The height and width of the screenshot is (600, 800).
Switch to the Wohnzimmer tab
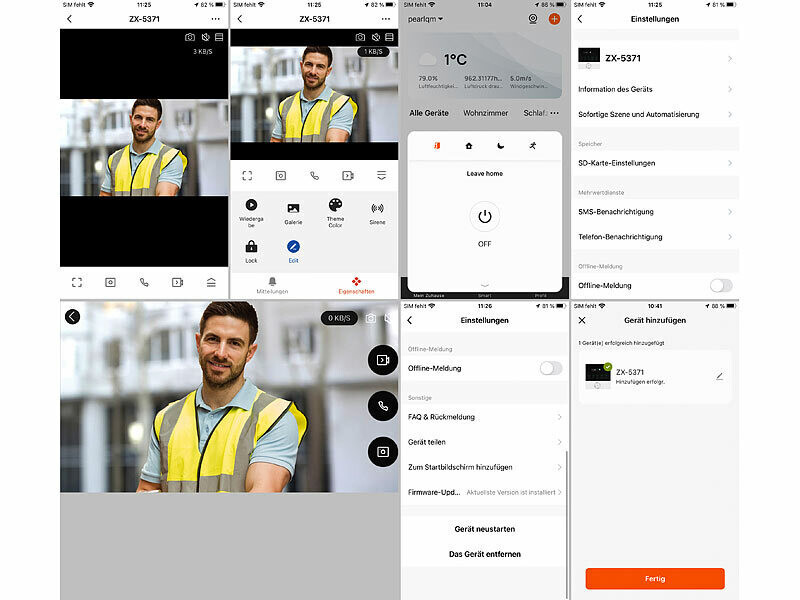(x=486, y=113)
